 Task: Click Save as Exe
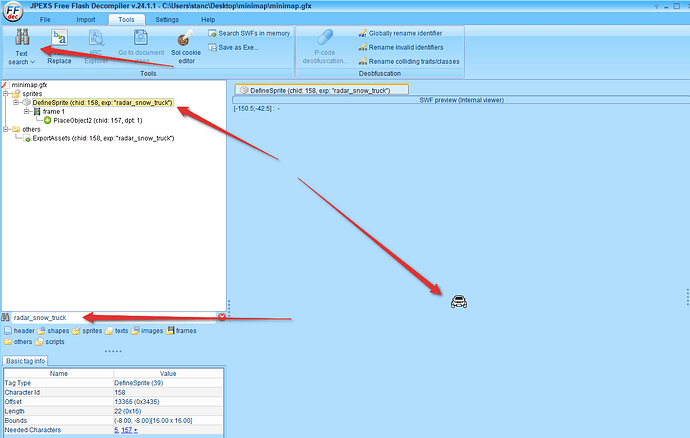point(233,48)
